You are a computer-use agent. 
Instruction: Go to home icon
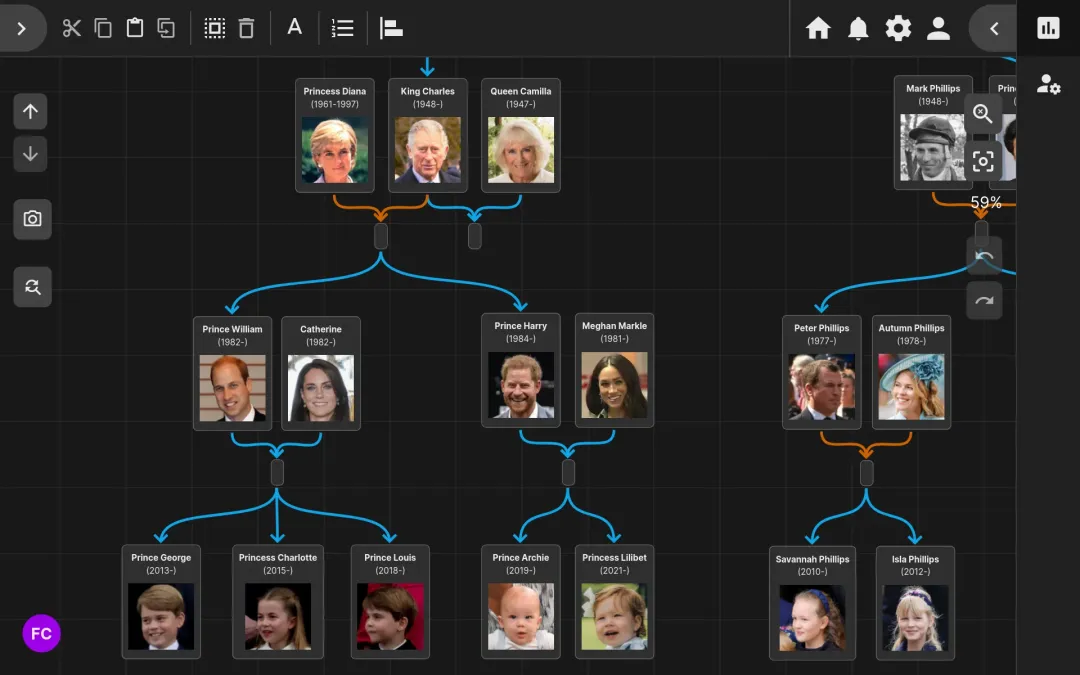[x=818, y=29]
